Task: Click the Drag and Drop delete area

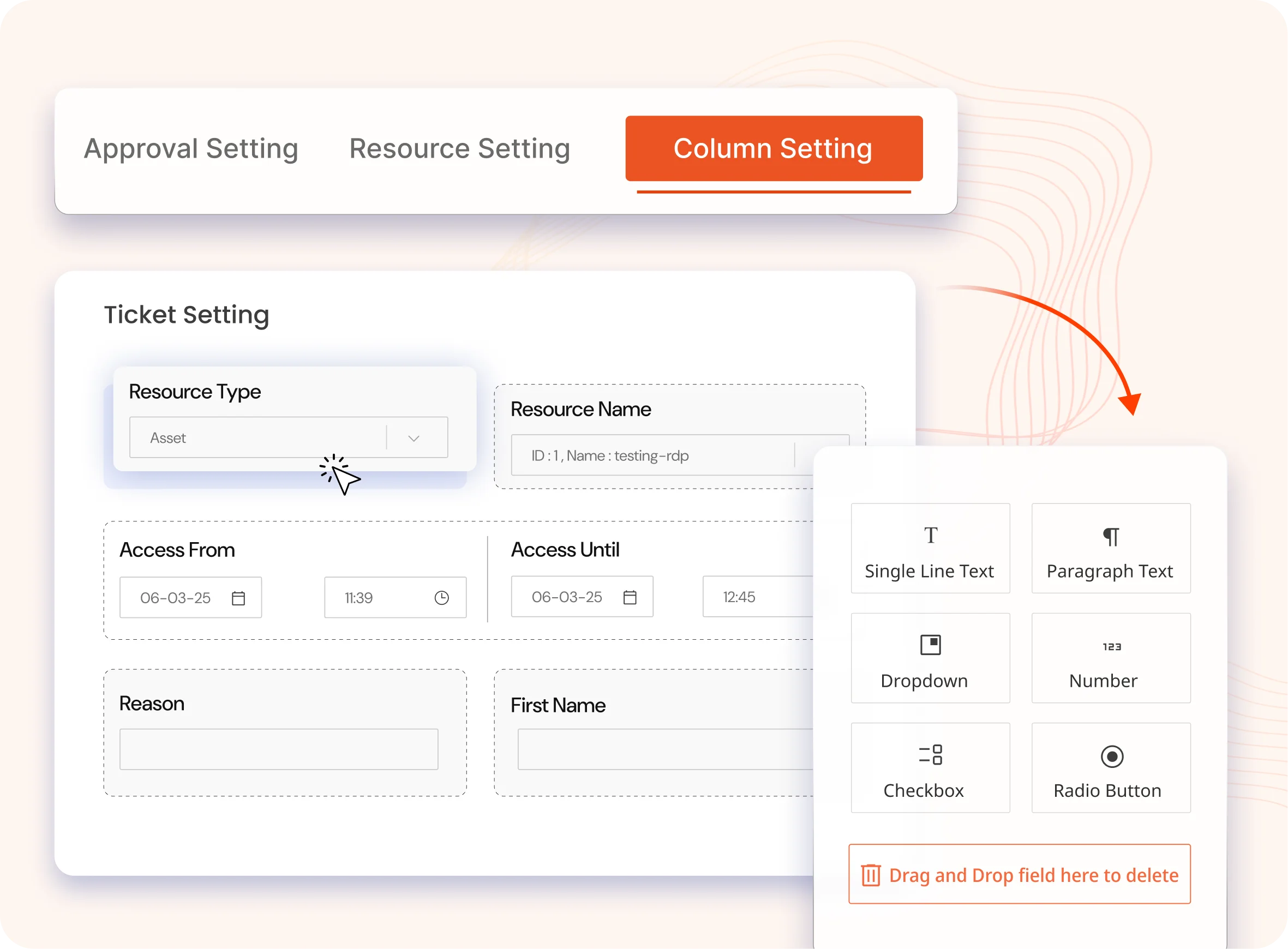Action: (x=1020, y=874)
